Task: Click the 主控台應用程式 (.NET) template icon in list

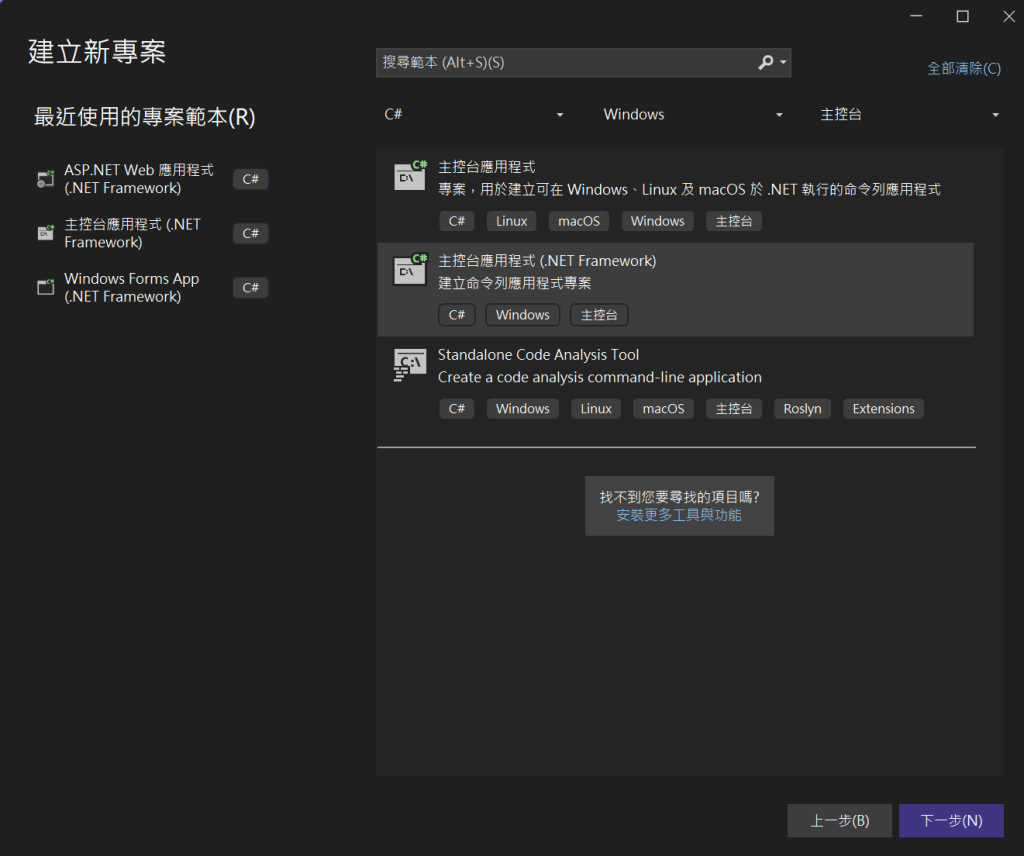Action: point(410,175)
